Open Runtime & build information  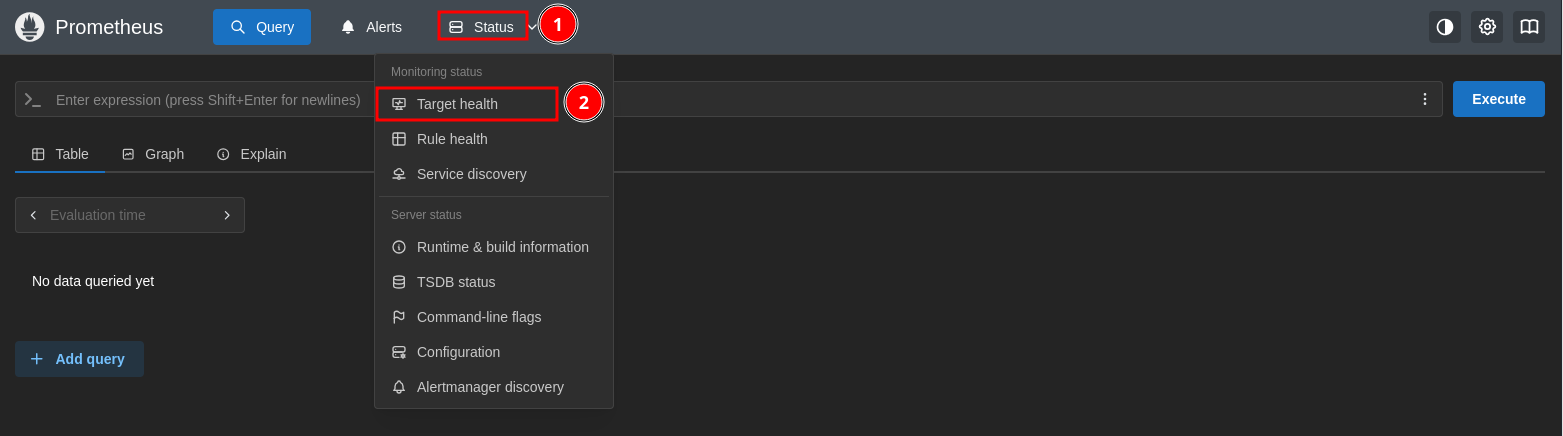502,247
